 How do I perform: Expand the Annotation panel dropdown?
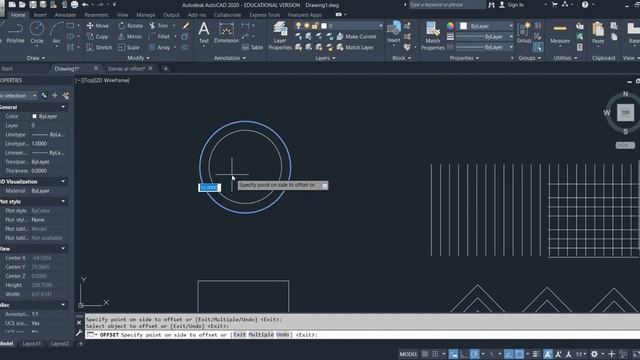point(230,58)
